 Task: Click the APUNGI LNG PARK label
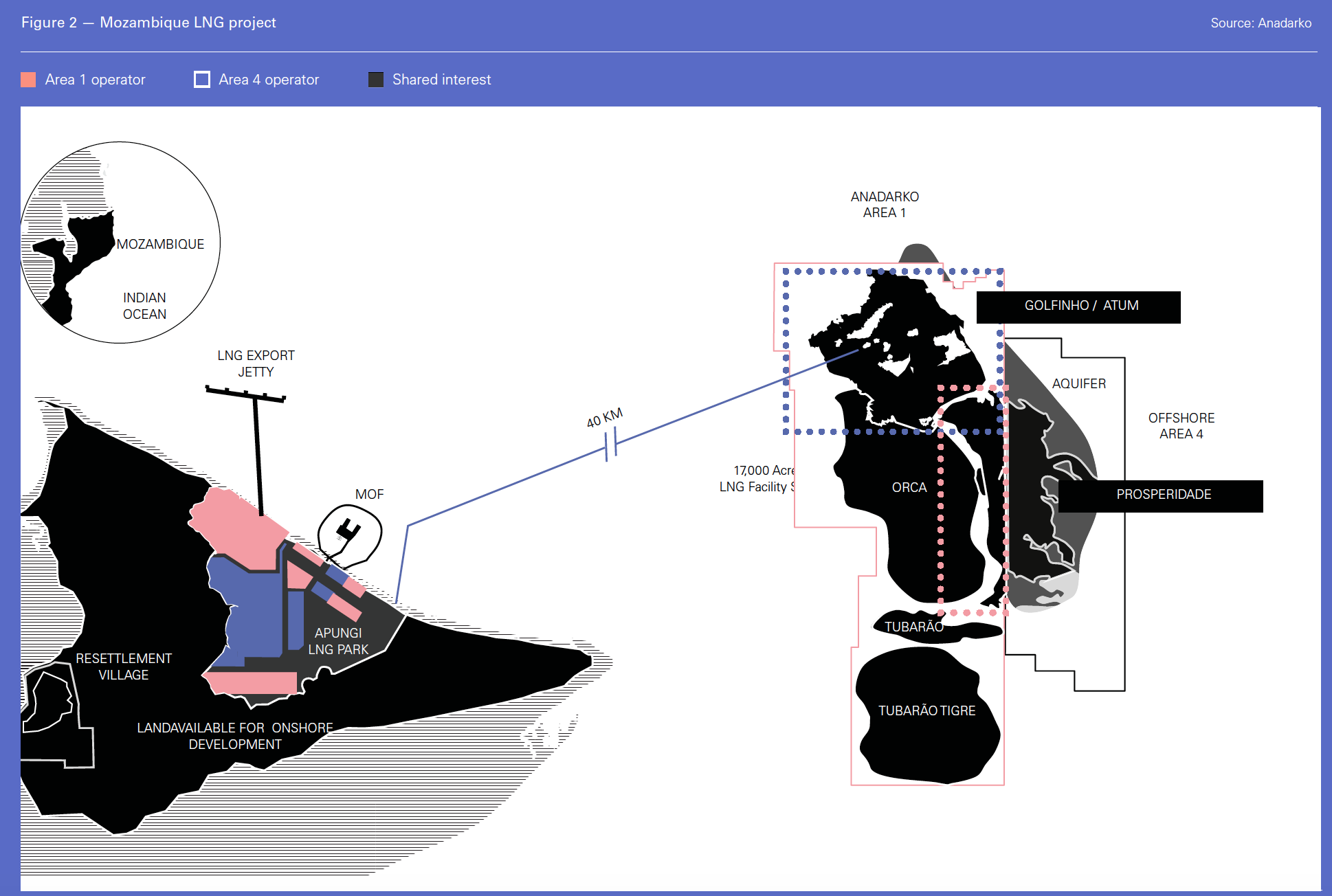coord(337,641)
